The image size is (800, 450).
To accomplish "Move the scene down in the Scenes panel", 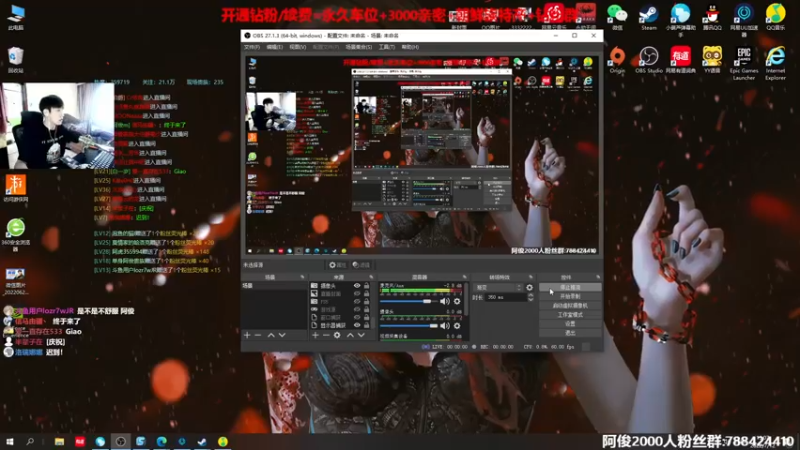I will [282, 335].
